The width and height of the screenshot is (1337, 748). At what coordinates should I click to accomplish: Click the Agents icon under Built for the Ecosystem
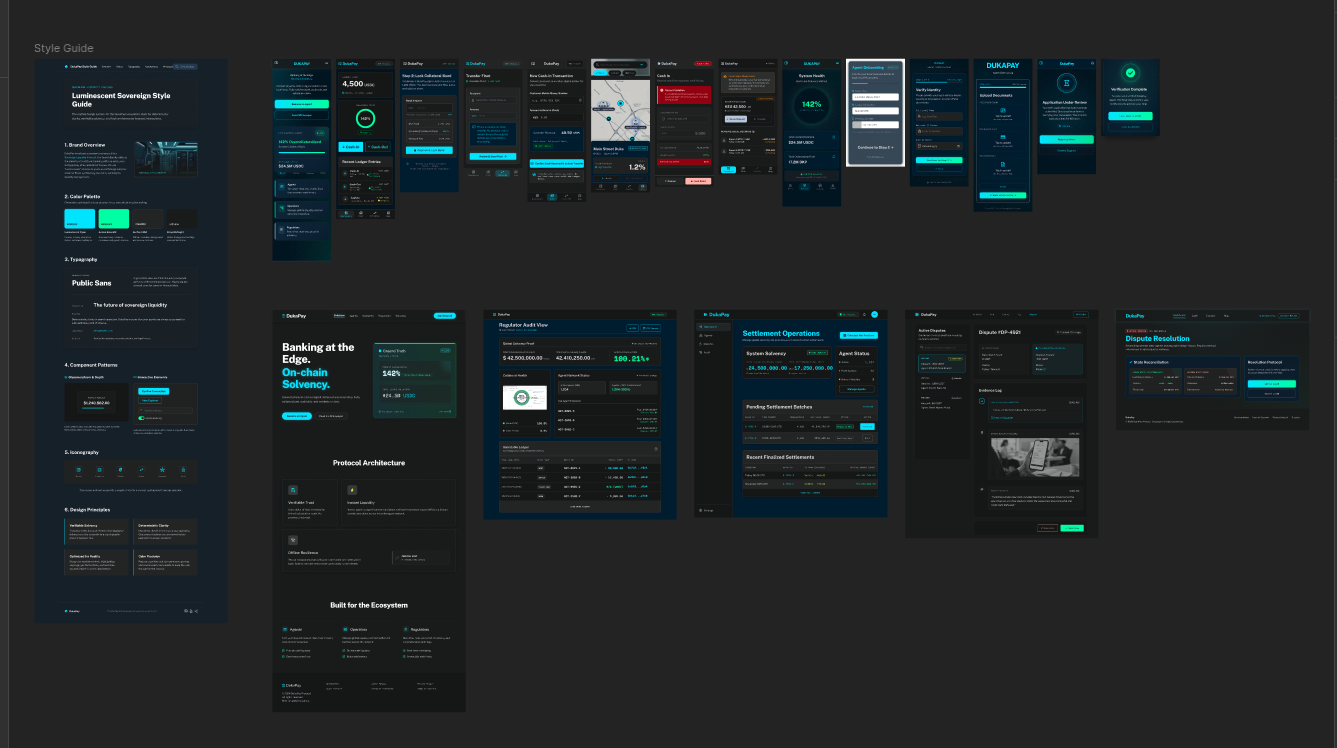[286, 629]
